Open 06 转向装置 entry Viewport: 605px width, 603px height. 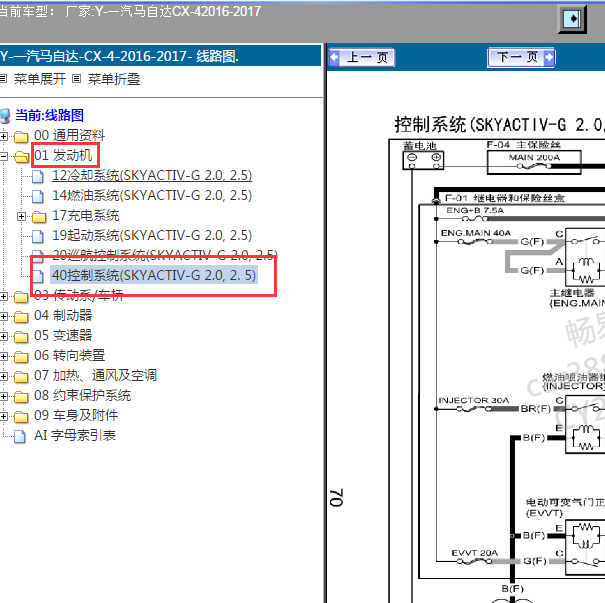click(x=69, y=356)
